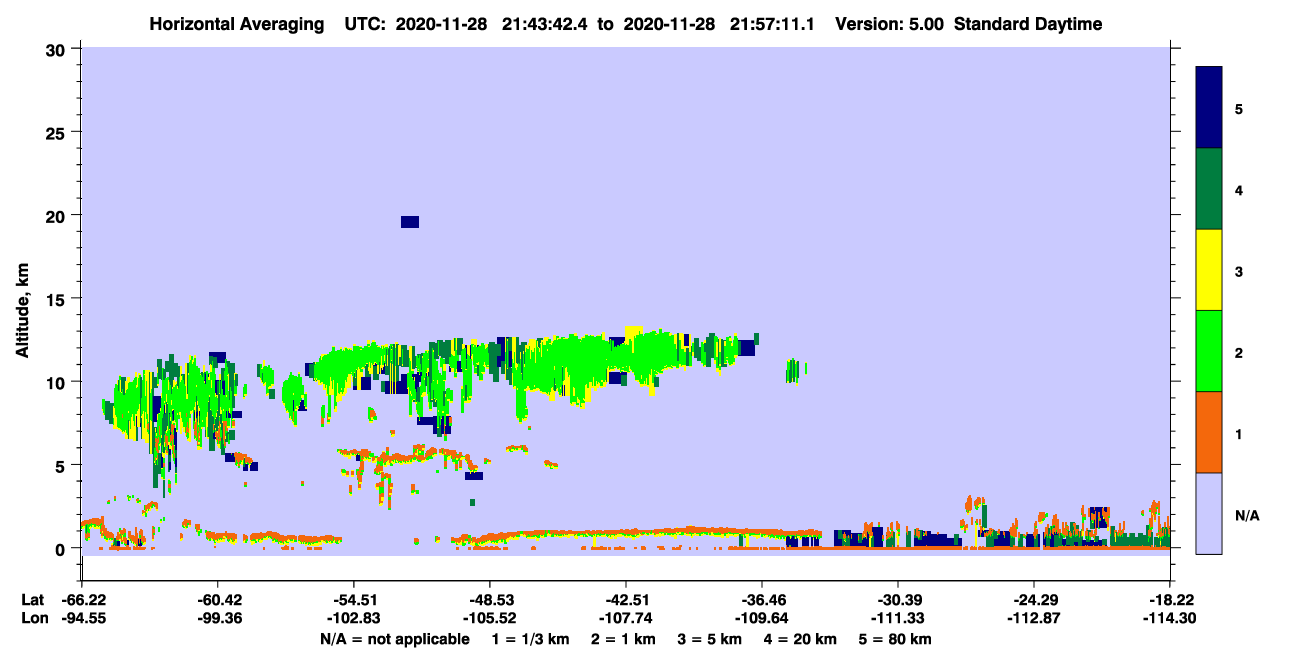Screen dimensions: 1300x667
Task: Click the yellow colorbar segment labeled 3
Action: [1209, 270]
